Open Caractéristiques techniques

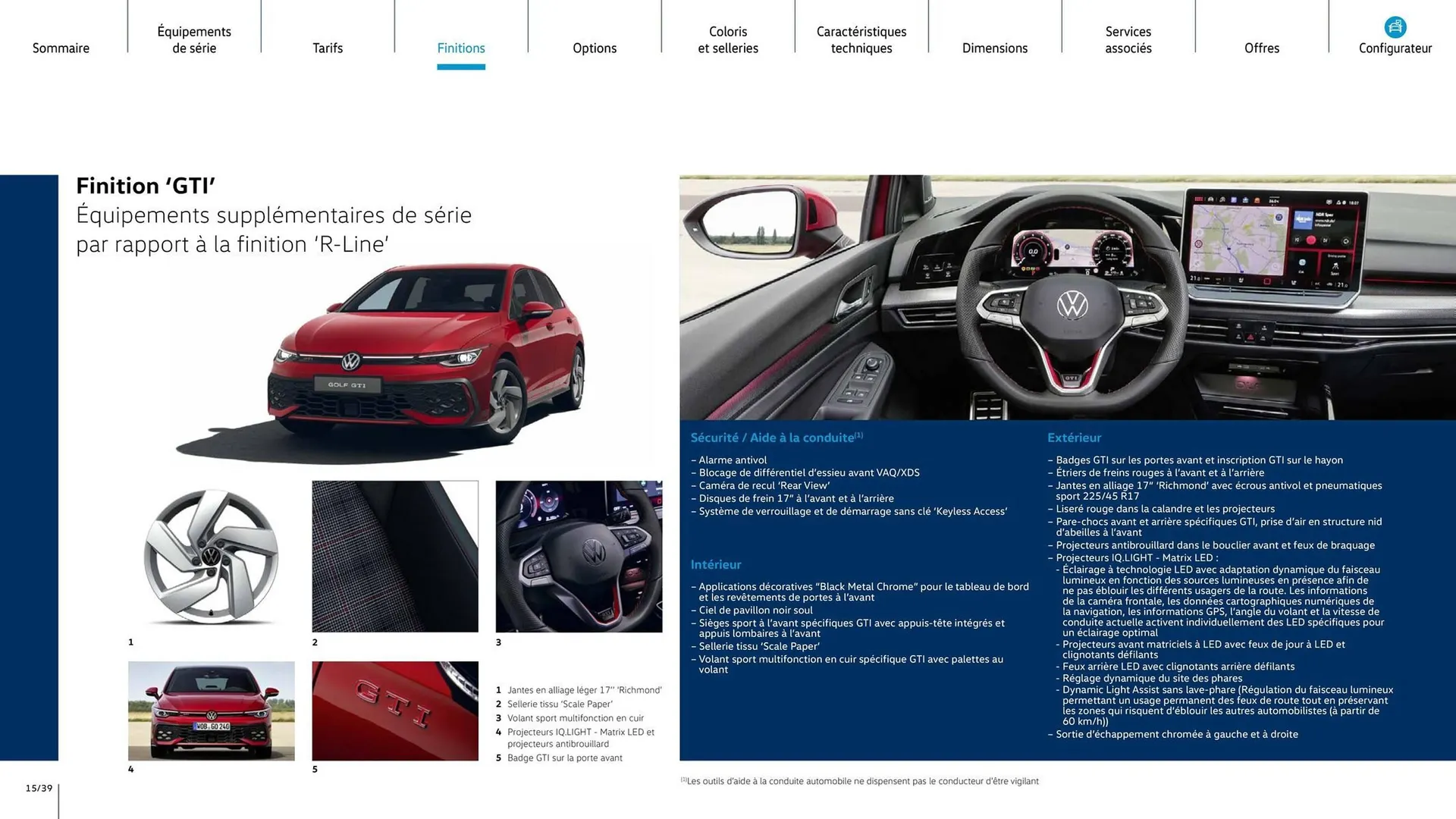pyautogui.click(x=861, y=39)
